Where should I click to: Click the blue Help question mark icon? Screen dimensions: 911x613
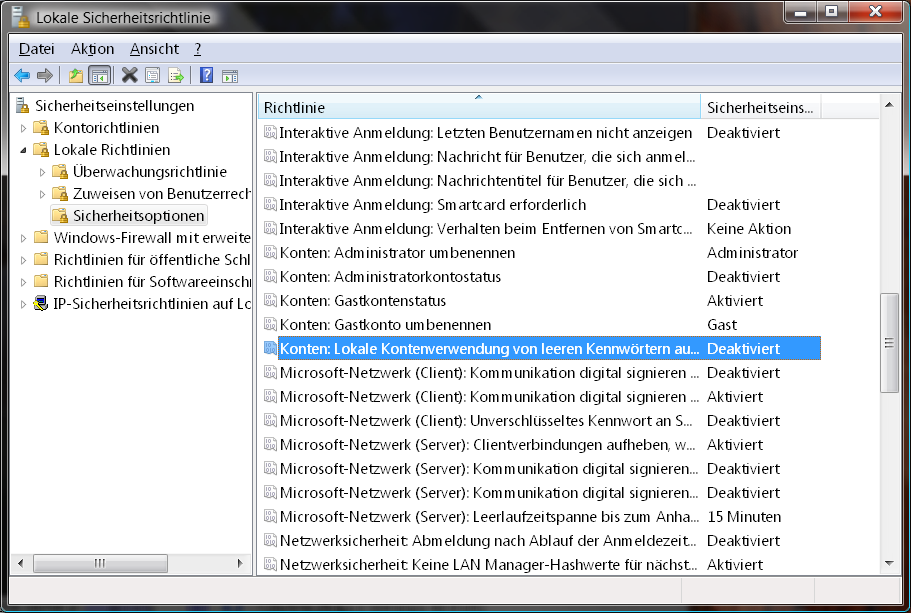coord(206,75)
